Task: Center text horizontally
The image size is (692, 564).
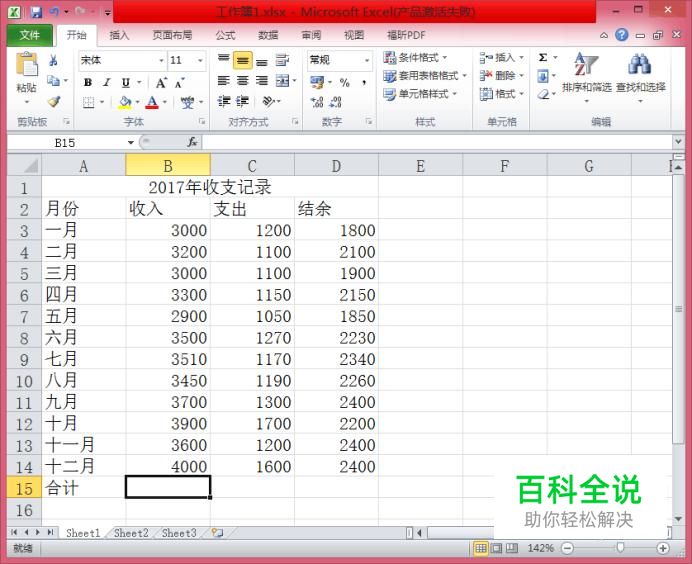Action: click(243, 81)
